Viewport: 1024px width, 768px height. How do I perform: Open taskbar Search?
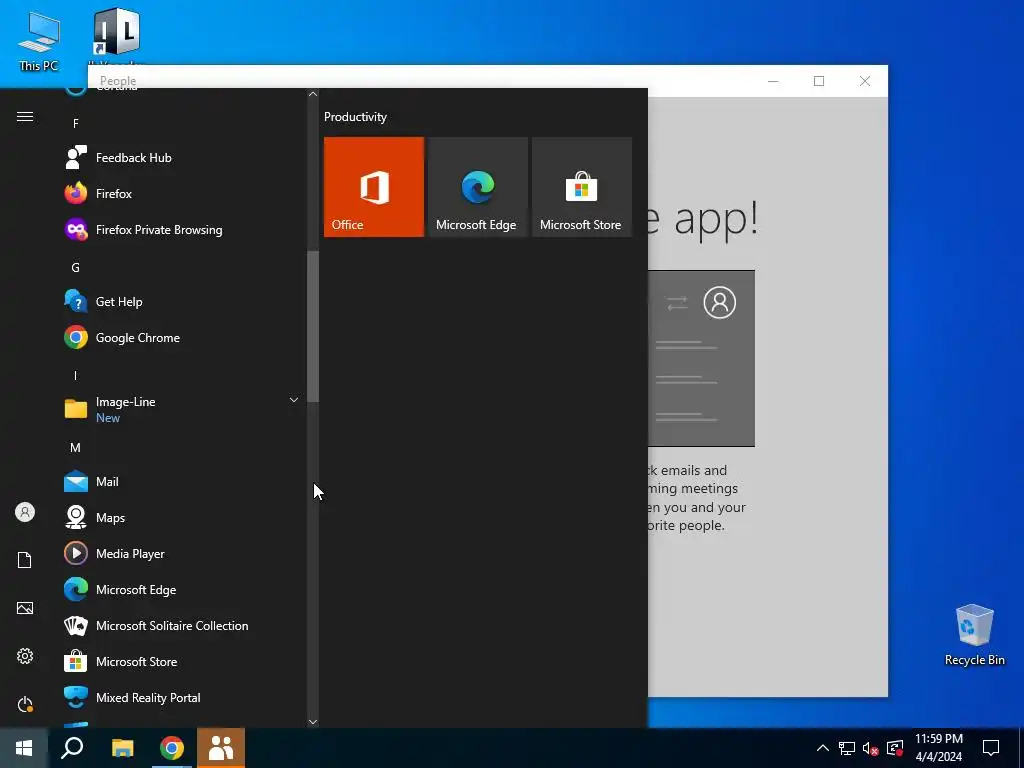click(x=72, y=748)
